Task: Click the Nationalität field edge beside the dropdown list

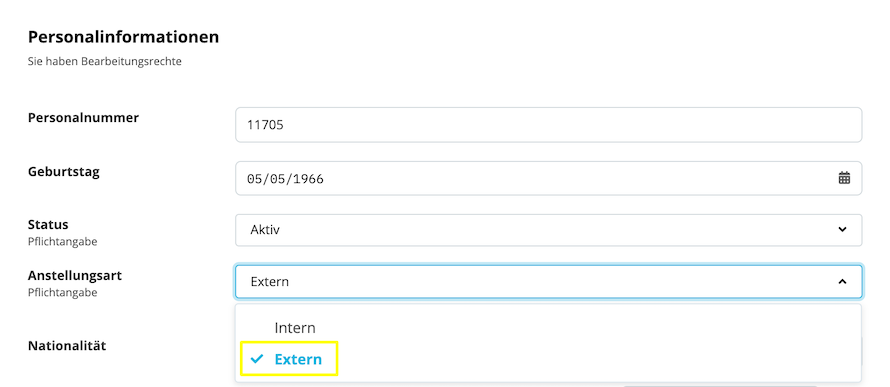Action: pyautogui.click(x=862, y=351)
